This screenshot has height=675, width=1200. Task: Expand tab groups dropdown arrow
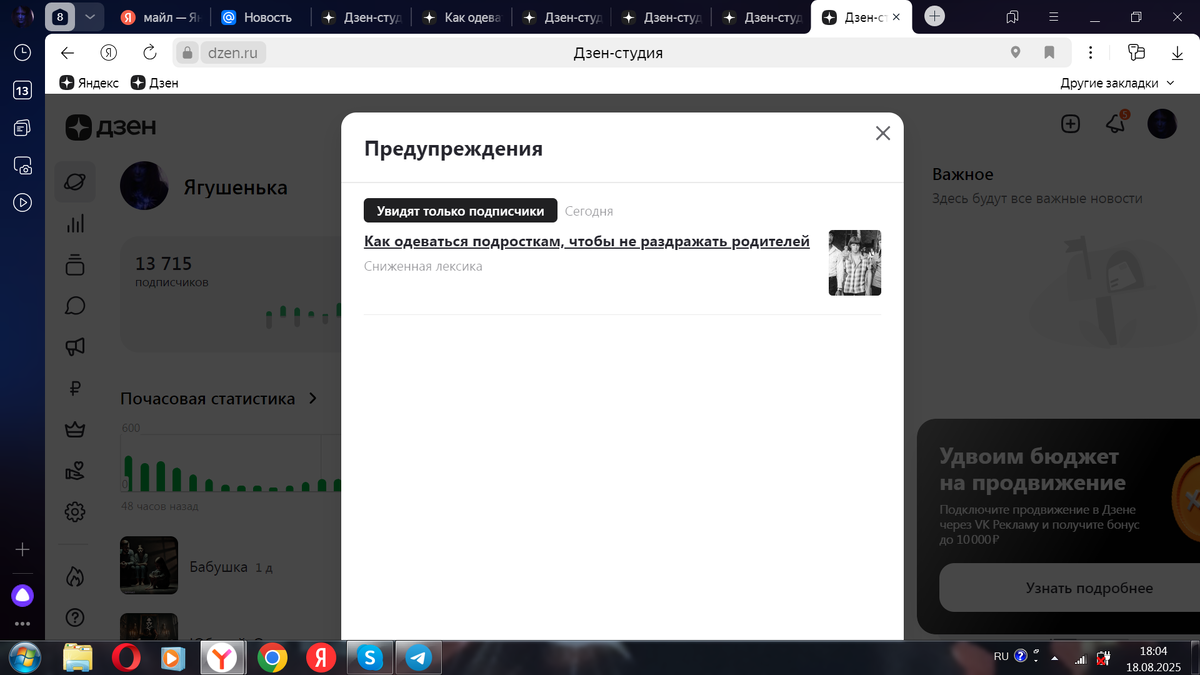tap(90, 17)
